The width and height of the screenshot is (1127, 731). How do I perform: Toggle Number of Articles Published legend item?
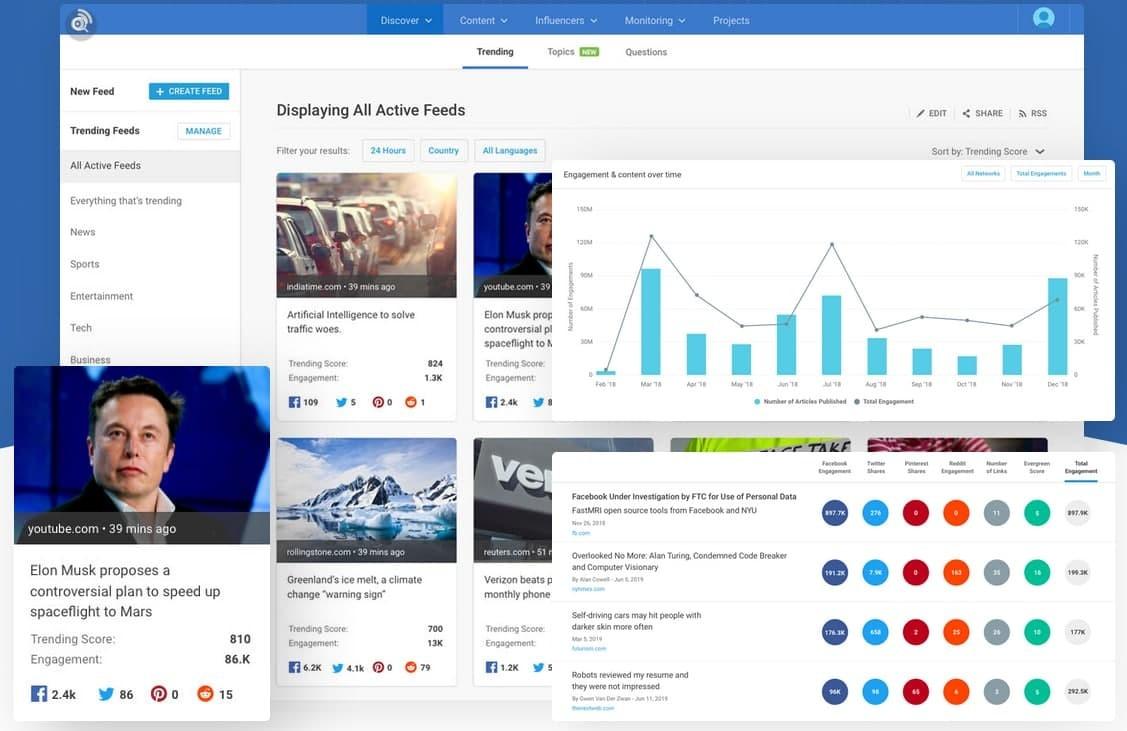(x=800, y=402)
